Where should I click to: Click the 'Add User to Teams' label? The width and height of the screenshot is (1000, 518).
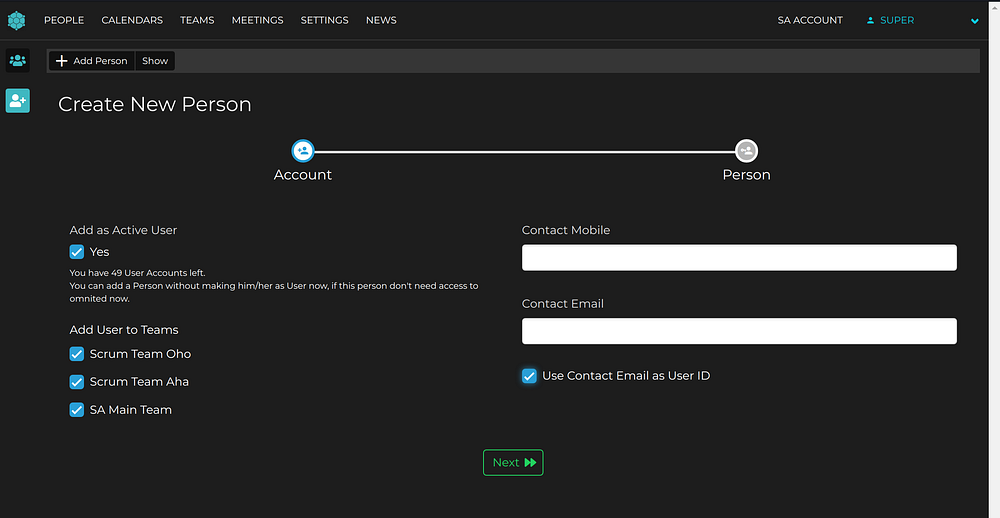pos(124,330)
